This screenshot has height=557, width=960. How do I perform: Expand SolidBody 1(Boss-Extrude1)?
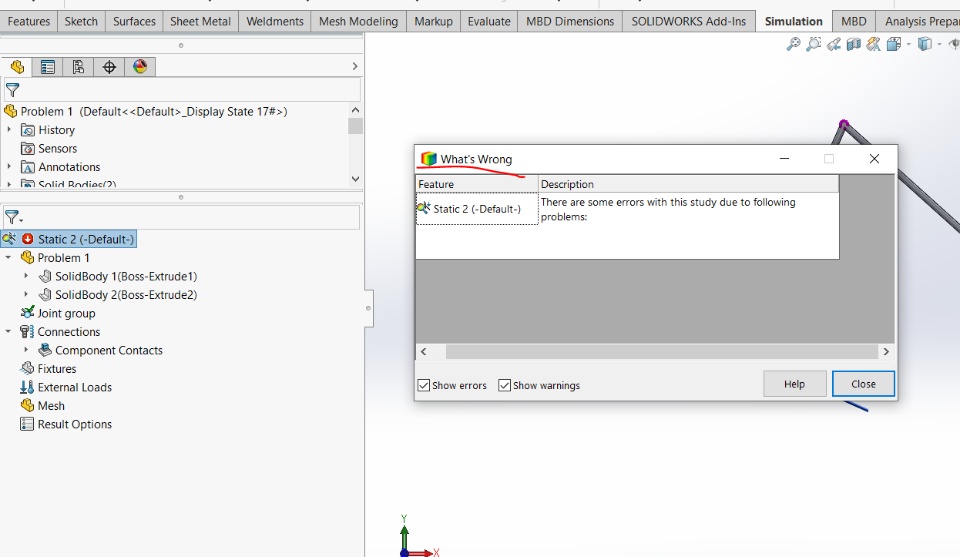click(26, 276)
